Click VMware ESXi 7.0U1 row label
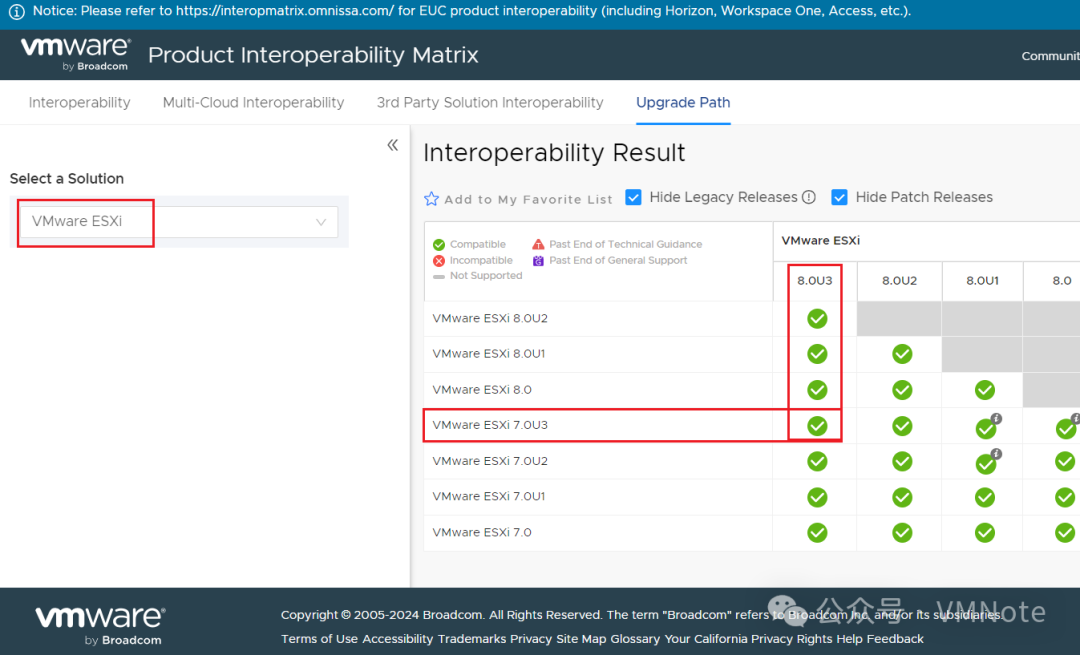 [488, 496]
